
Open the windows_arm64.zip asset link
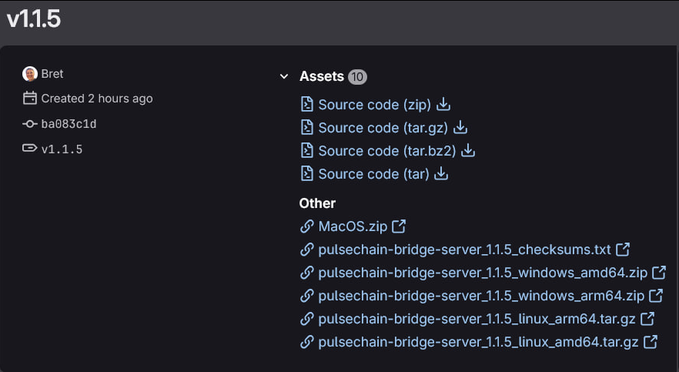[481, 296]
